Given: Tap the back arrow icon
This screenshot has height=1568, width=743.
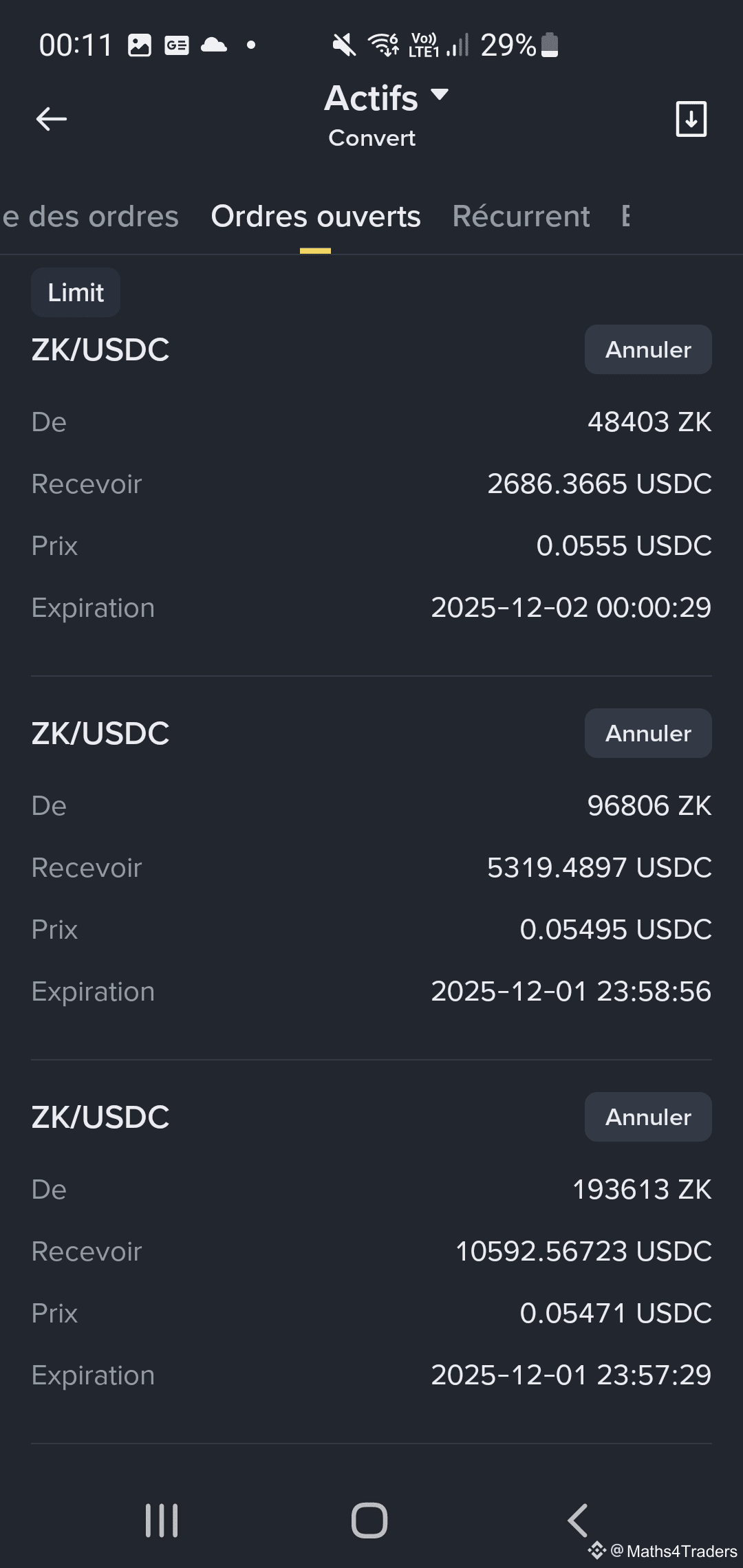Looking at the screenshot, I should [52, 119].
